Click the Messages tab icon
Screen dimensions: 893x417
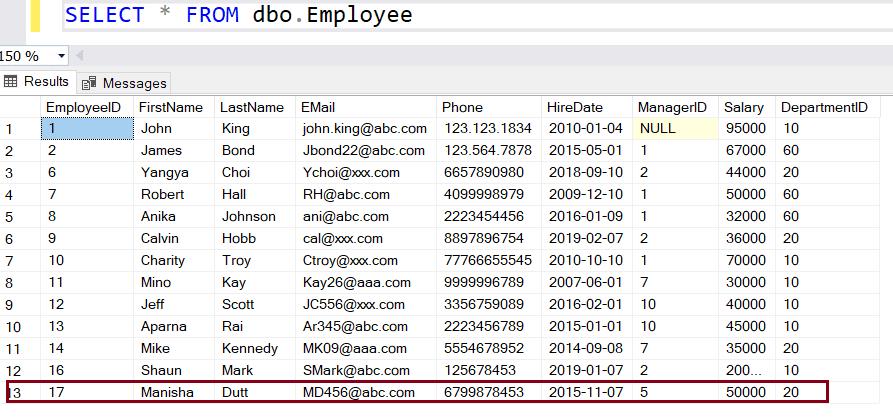pos(90,83)
